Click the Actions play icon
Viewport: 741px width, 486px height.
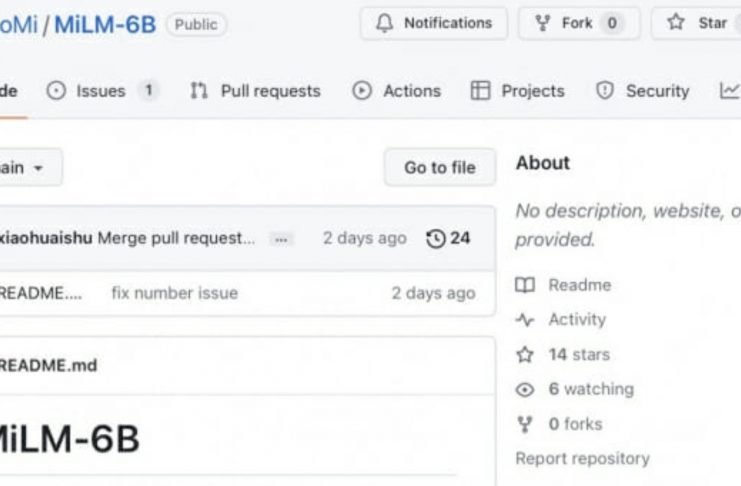pos(362,90)
